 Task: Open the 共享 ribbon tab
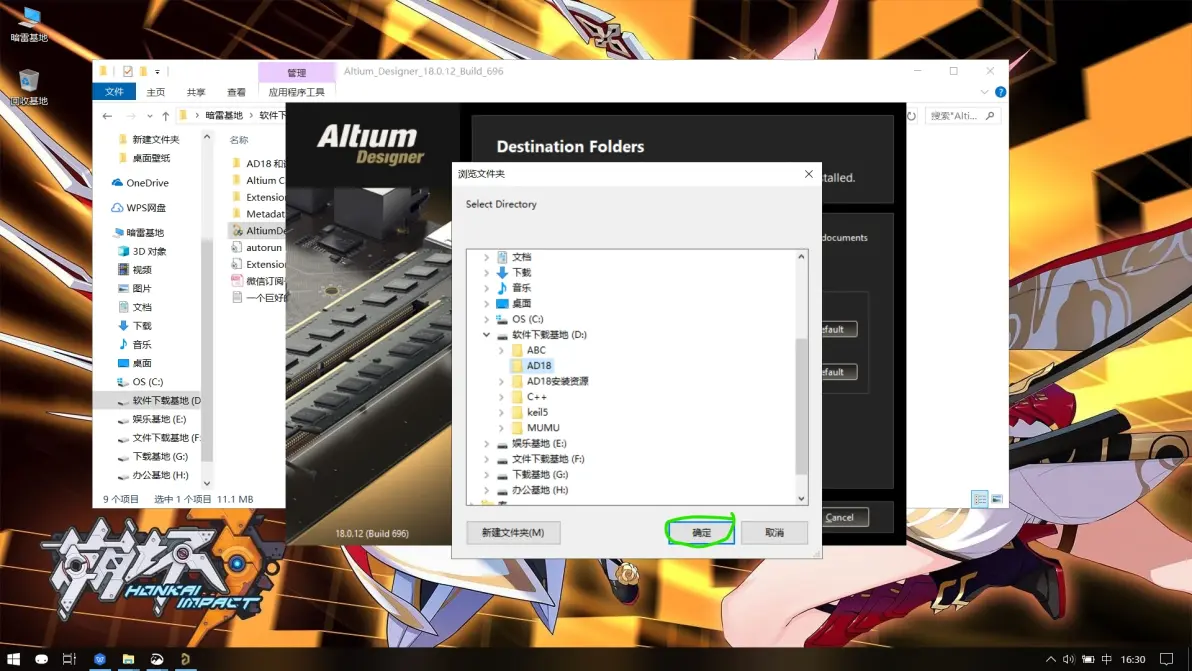coord(196,92)
